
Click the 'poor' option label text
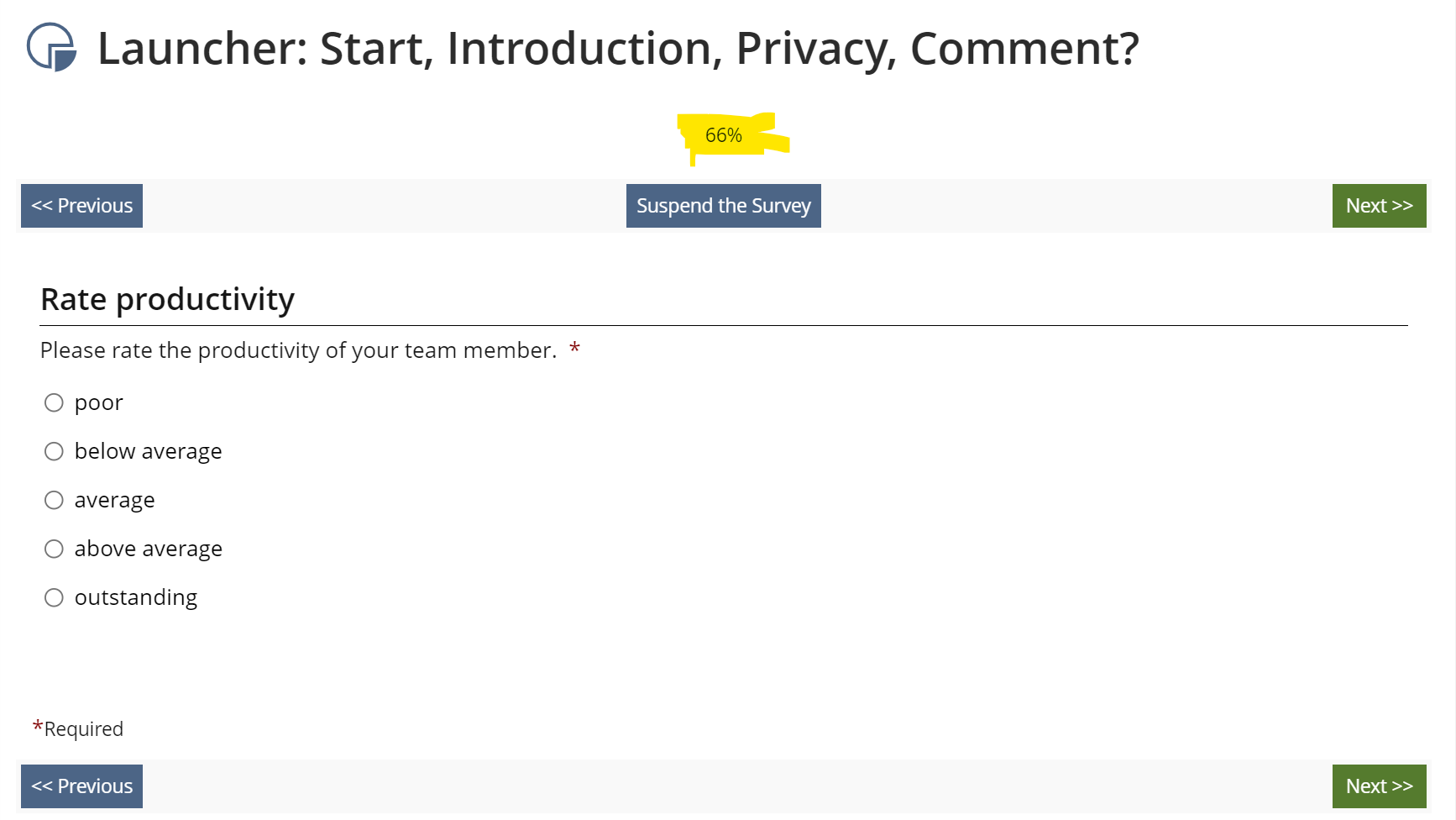99,403
